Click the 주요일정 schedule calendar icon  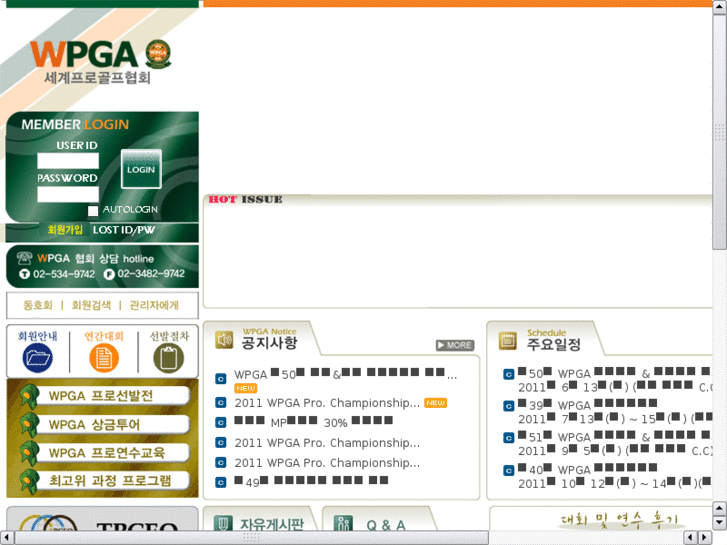click(508, 341)
